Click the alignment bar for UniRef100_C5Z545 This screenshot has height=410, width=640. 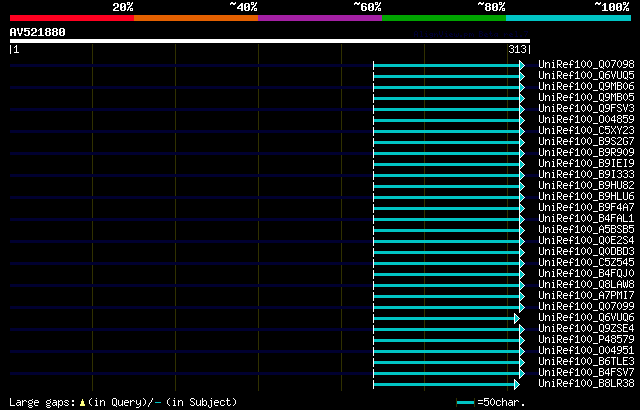pyautogui.click(x=447, y=264)
